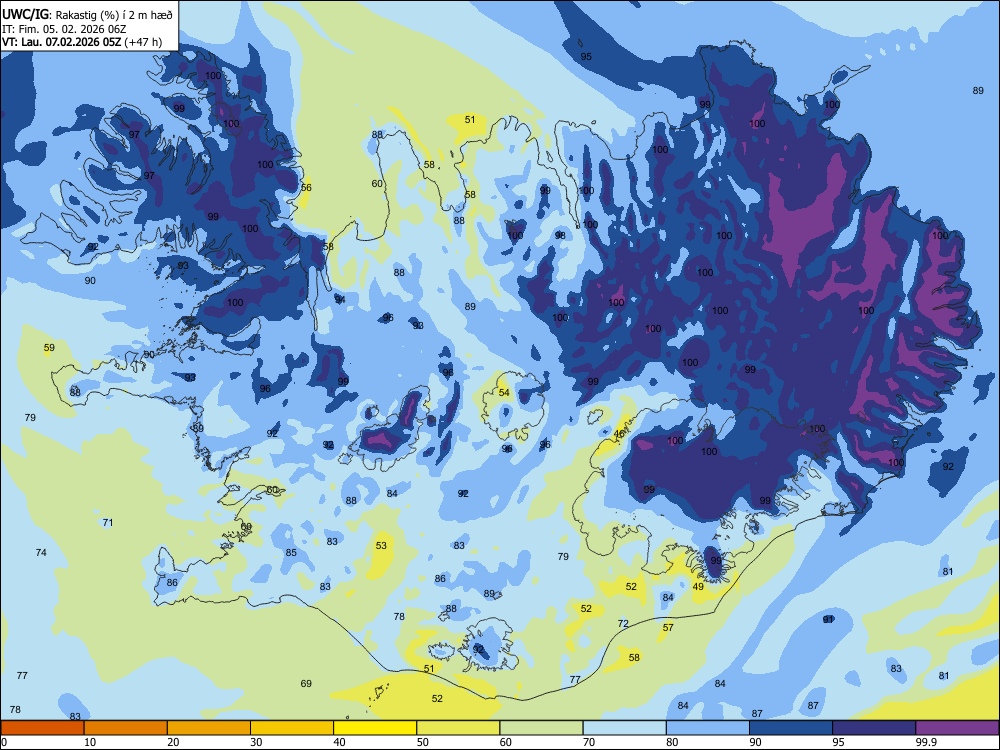
Task: Click the 20–30 legend color swatch
Action: coord(209,728)
